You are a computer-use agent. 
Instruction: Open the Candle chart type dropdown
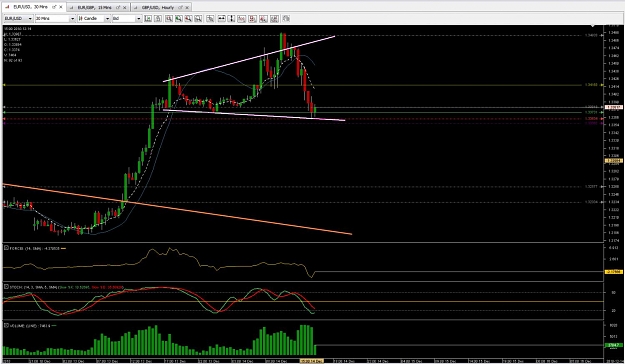(x=94, y=18)
